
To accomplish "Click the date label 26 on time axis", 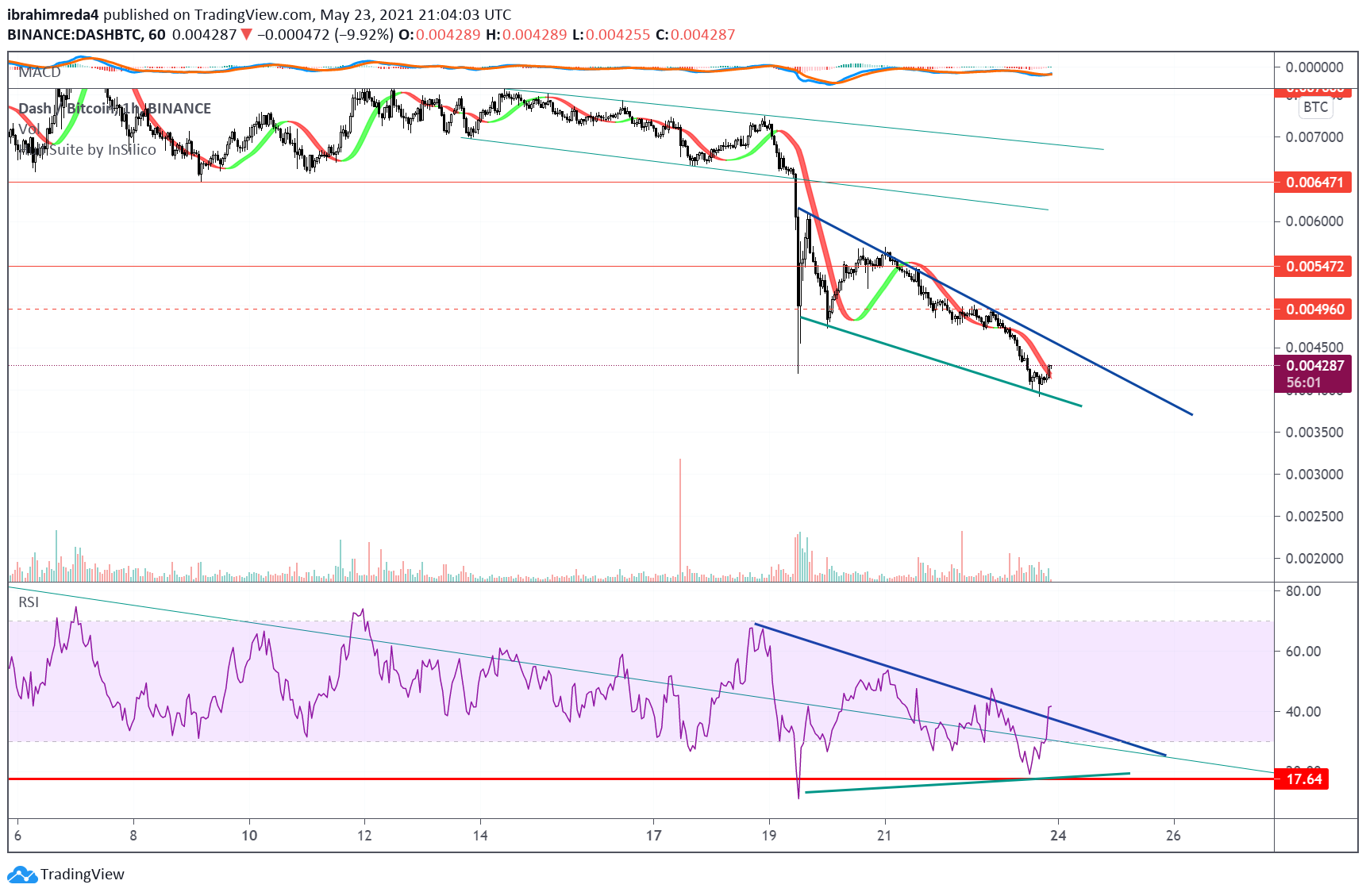I will coord(1173,836).
